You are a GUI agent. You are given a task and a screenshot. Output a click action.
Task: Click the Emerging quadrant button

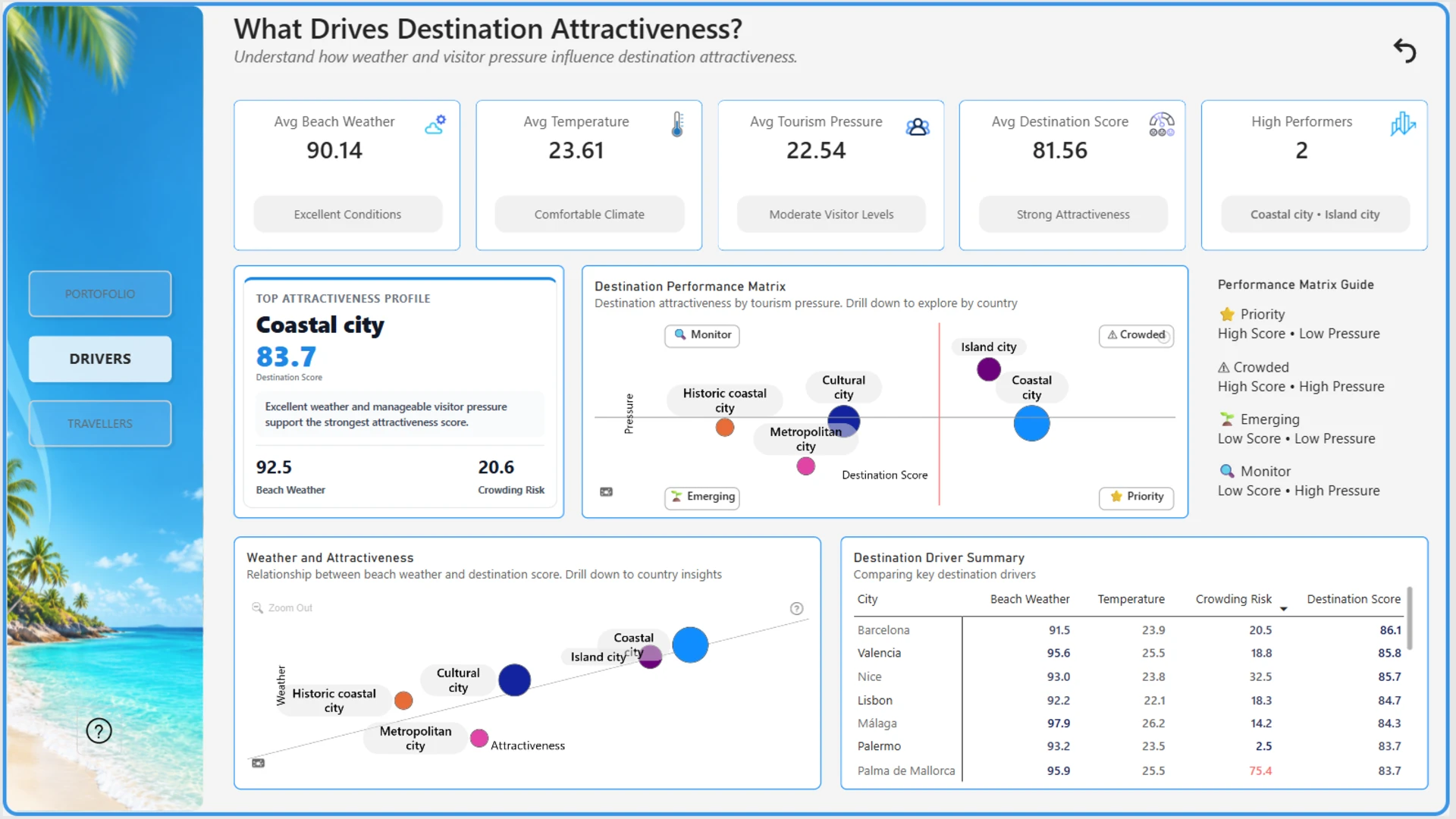pyautogui.click(x=702, y=497)
